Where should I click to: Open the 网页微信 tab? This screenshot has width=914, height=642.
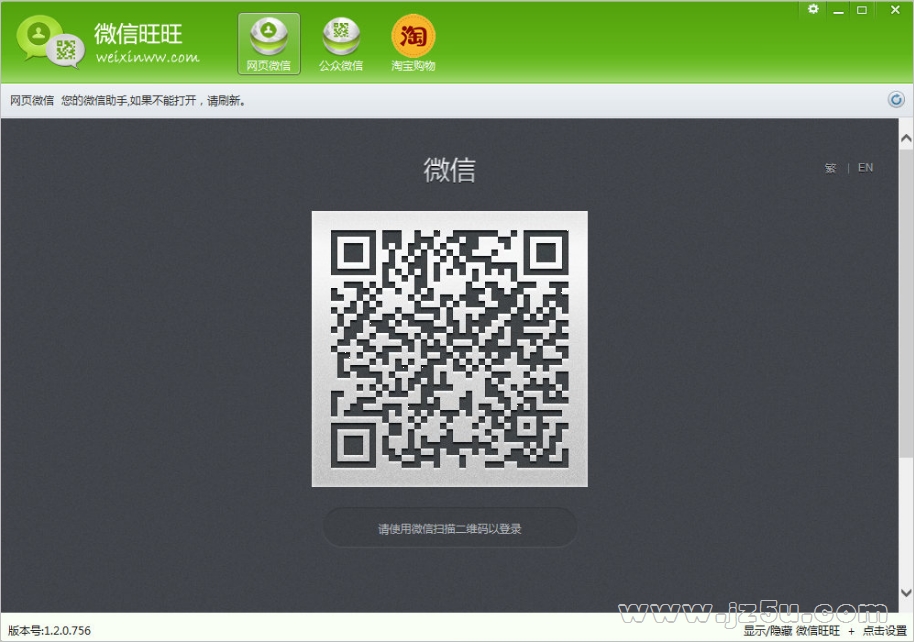coord(269,44)
